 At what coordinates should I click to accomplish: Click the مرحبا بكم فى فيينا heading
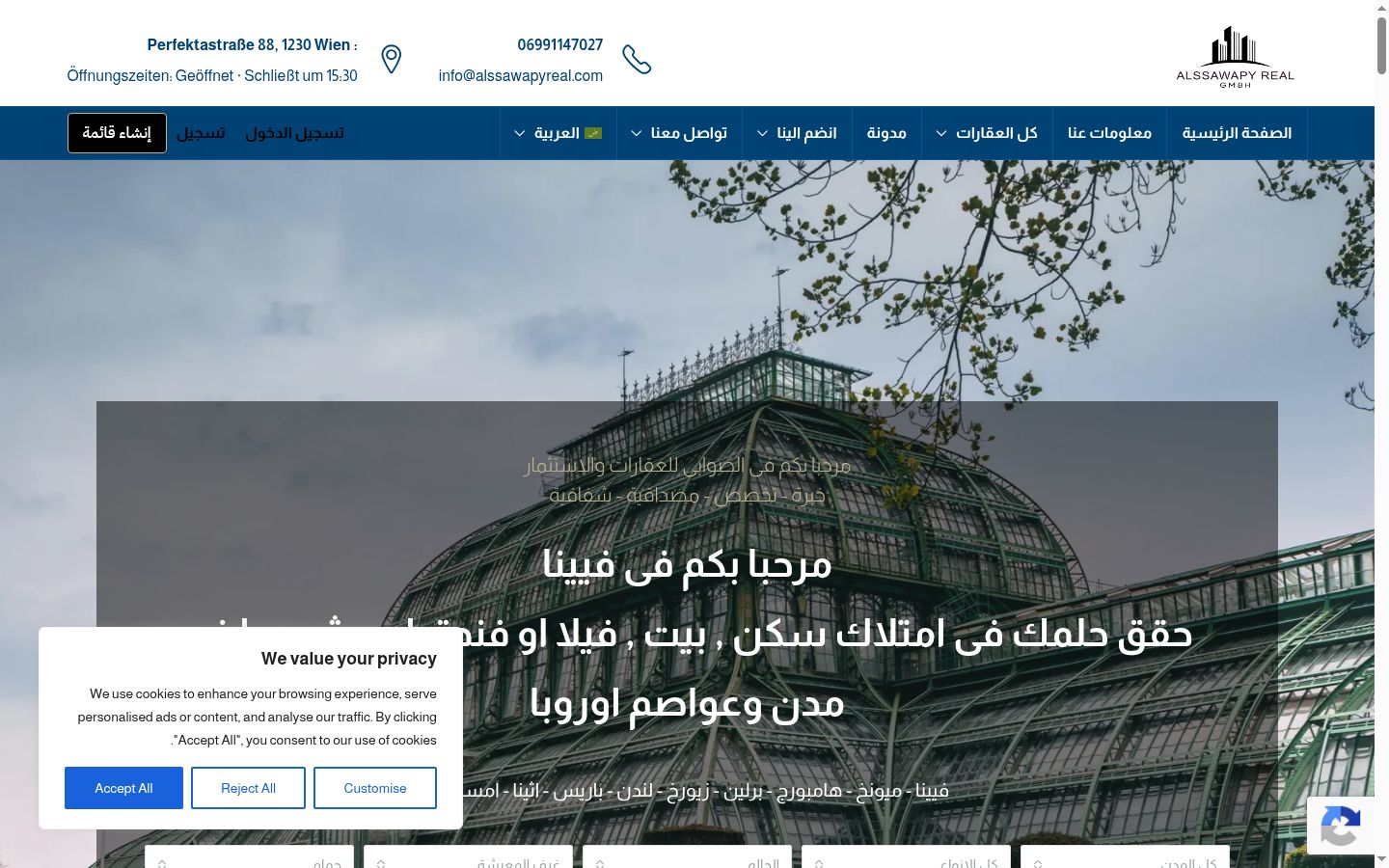(687, 563)
